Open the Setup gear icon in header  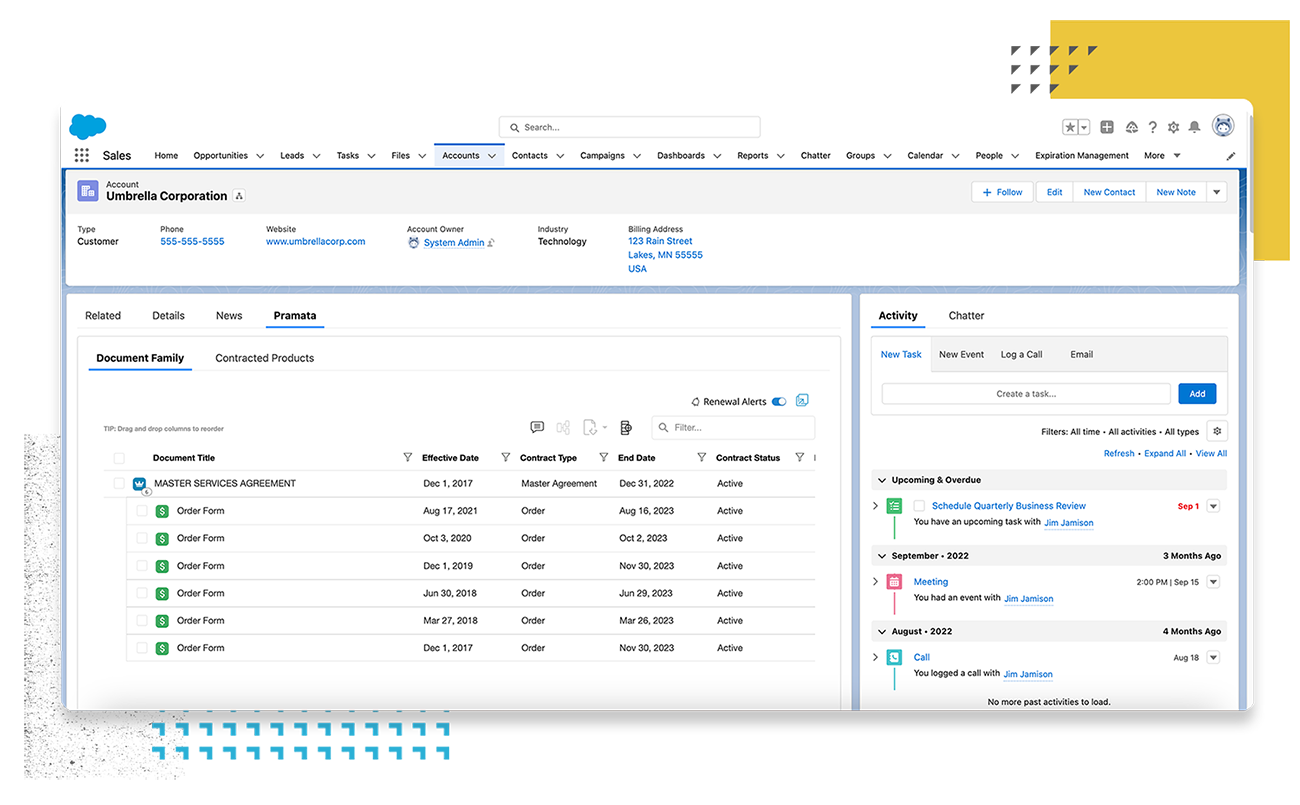(1173, 127)
